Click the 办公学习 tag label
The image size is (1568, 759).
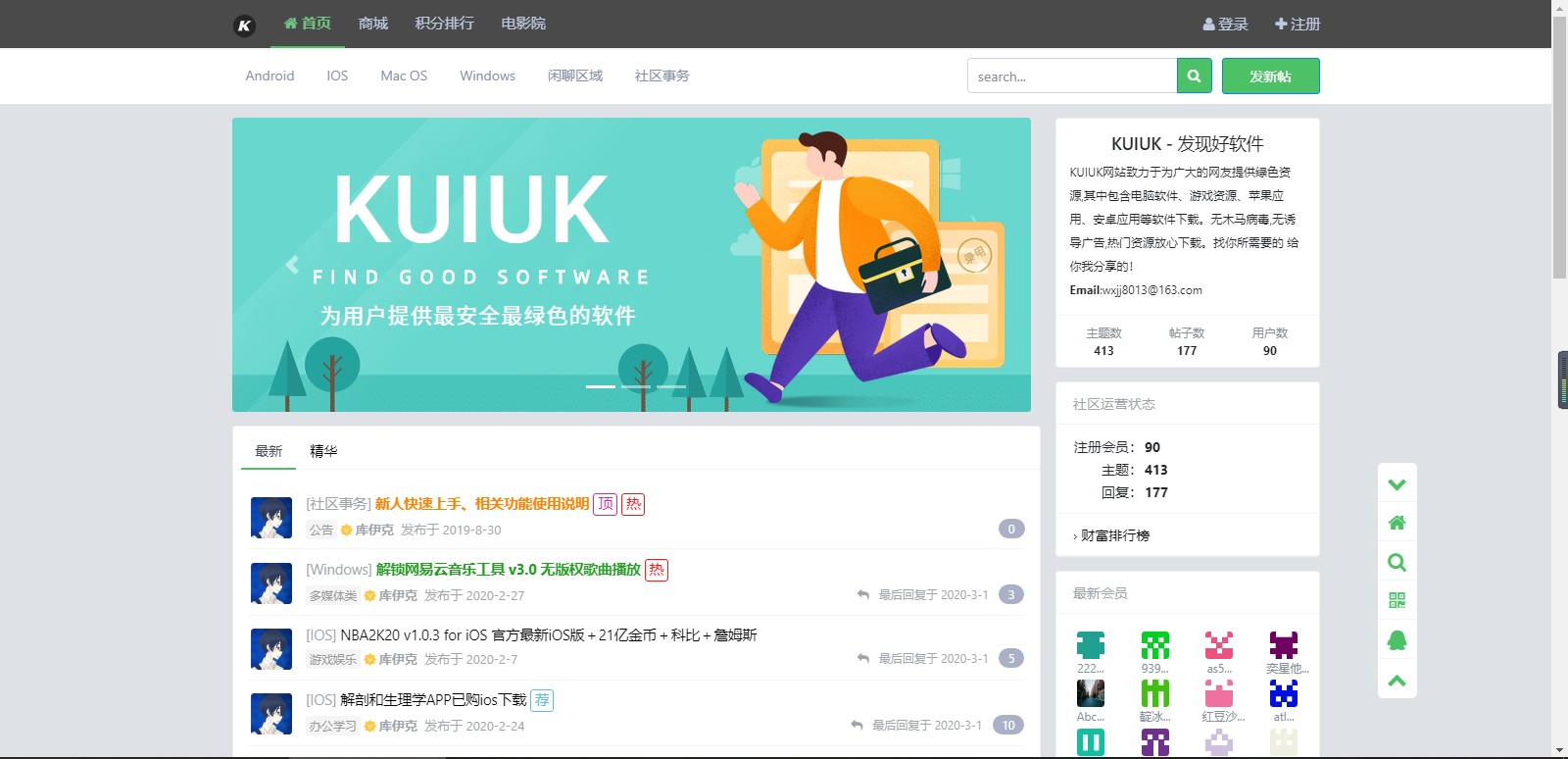[x=333, y=727]
